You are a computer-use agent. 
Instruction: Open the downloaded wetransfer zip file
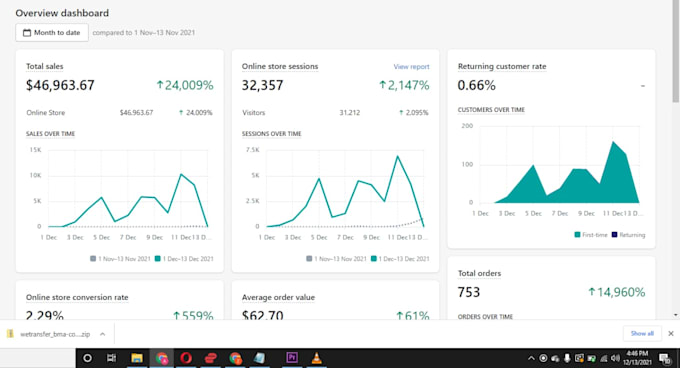click(x=55, y=334)
